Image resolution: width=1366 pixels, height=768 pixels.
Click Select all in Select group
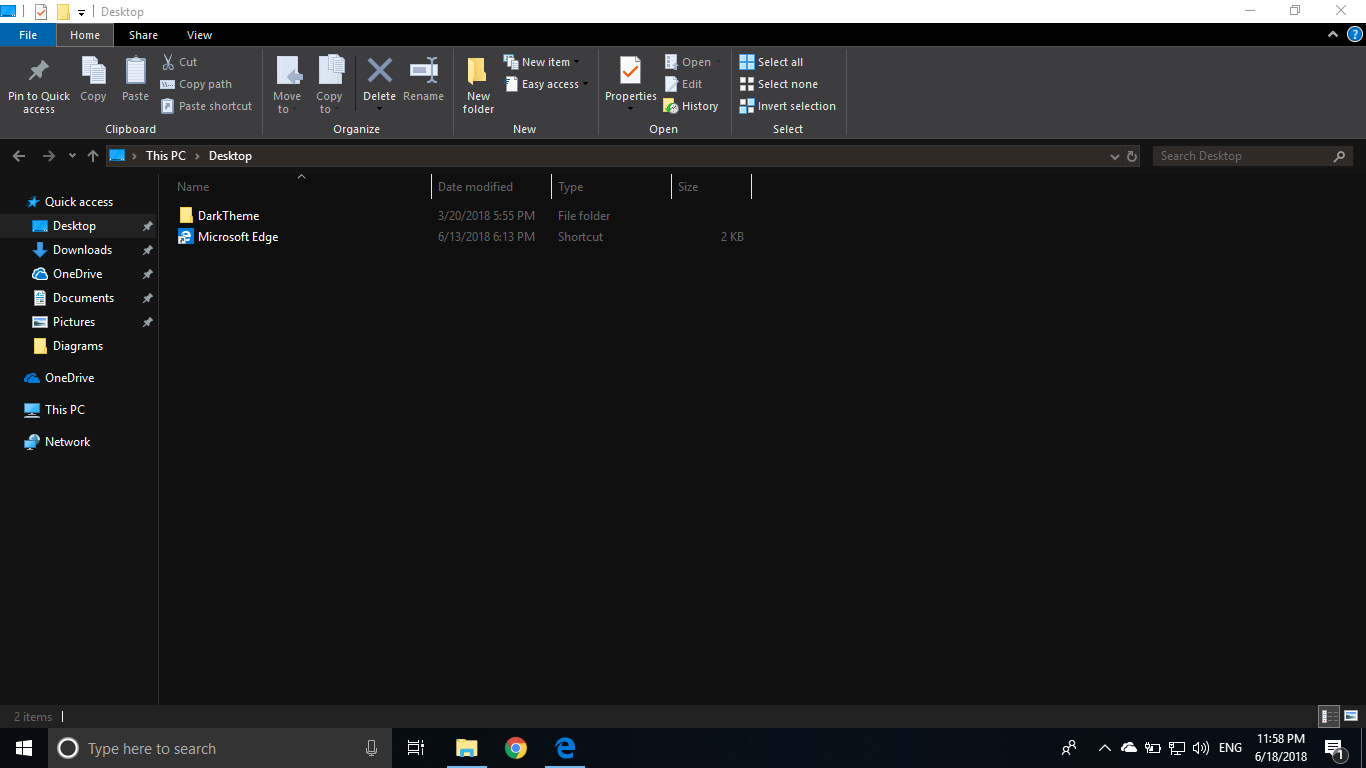[x=771, y=62]
